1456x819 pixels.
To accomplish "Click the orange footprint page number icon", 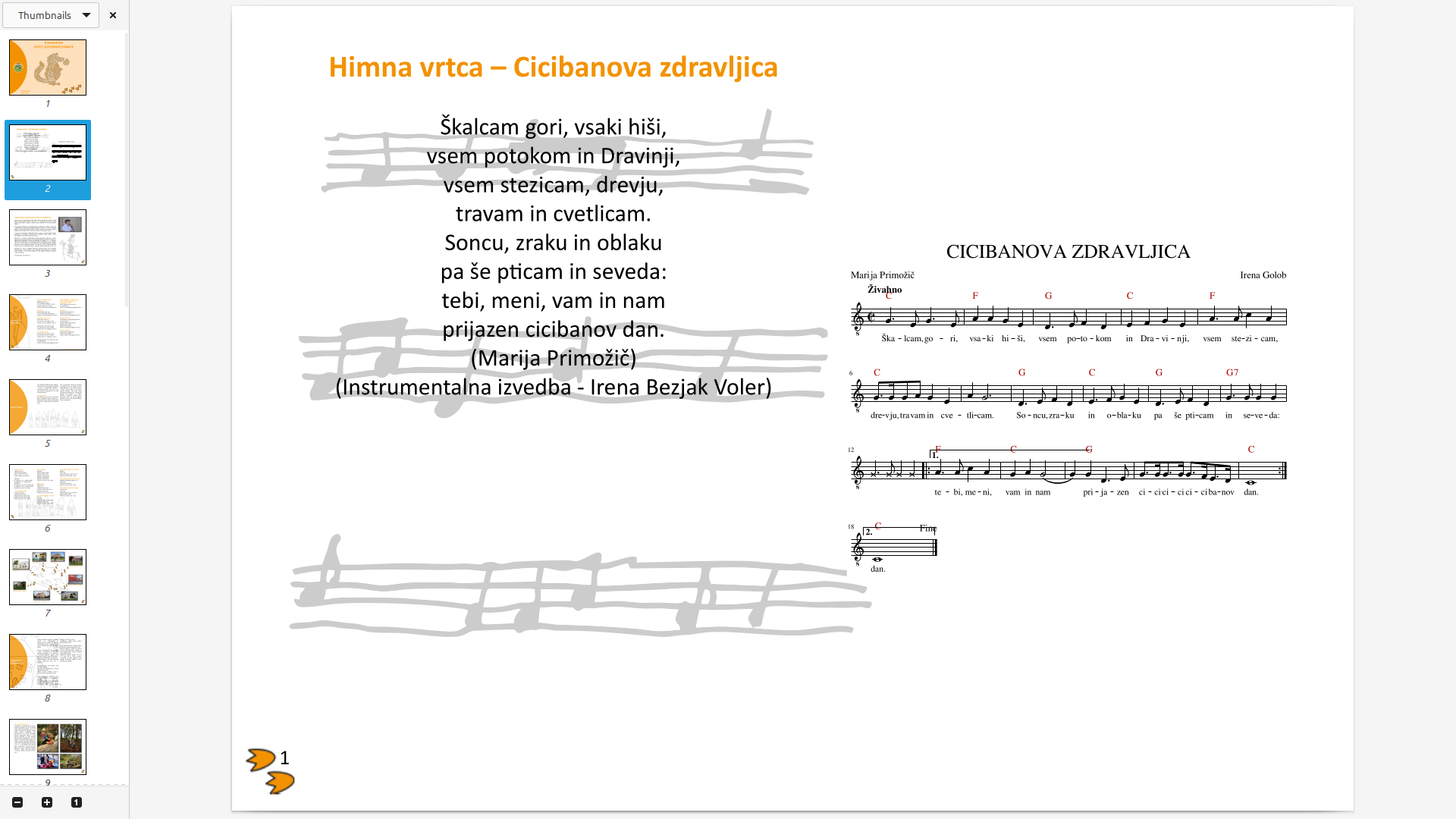I will click(x=270, y=770).
